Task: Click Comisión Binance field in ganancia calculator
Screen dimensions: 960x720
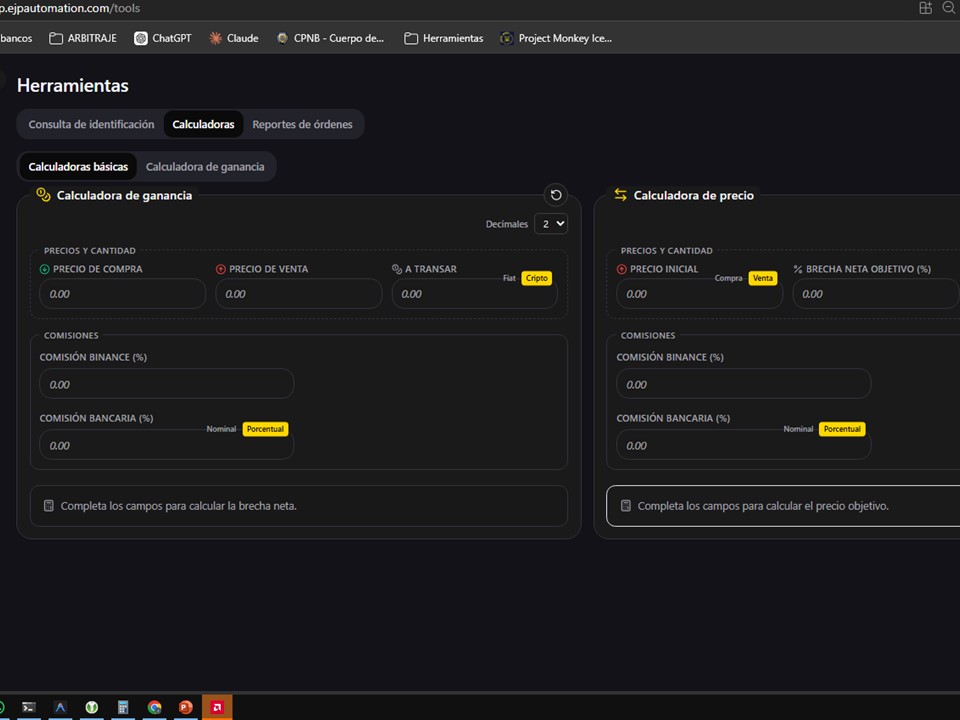Action: (167, 384)
